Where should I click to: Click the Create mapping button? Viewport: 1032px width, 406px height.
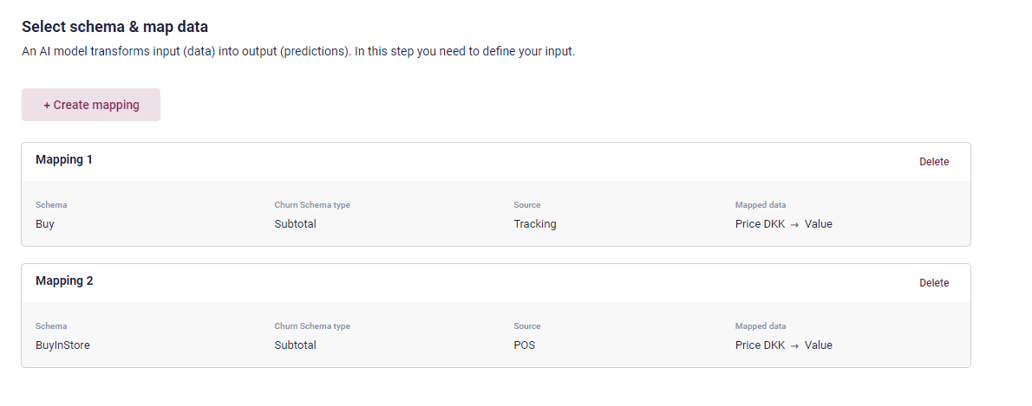click(91, 105)
